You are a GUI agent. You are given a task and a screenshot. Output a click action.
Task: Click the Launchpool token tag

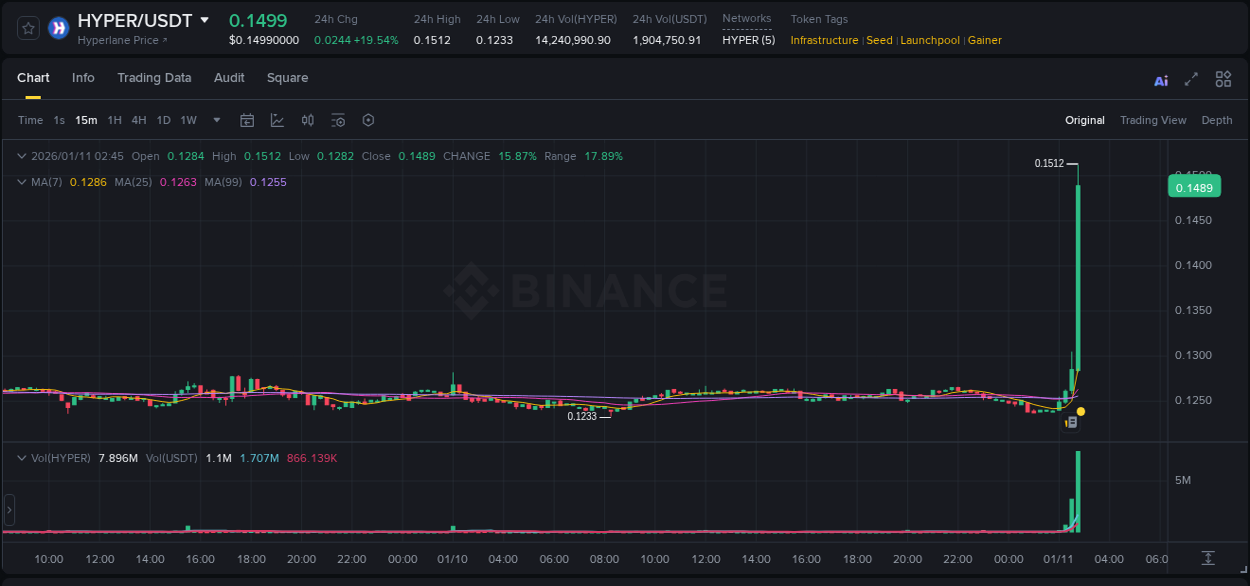click(930, 40)
